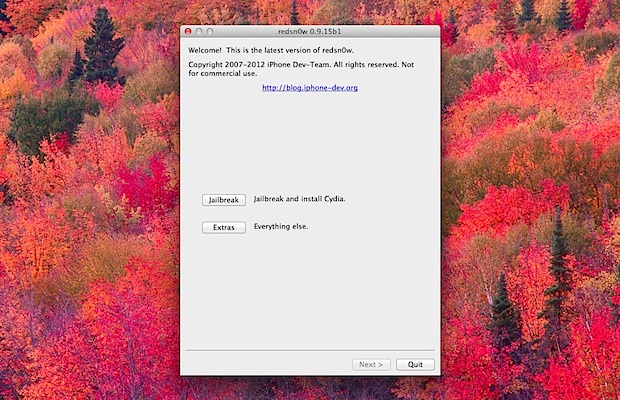
Task: Open the Extras options
Action: [224, 227]
